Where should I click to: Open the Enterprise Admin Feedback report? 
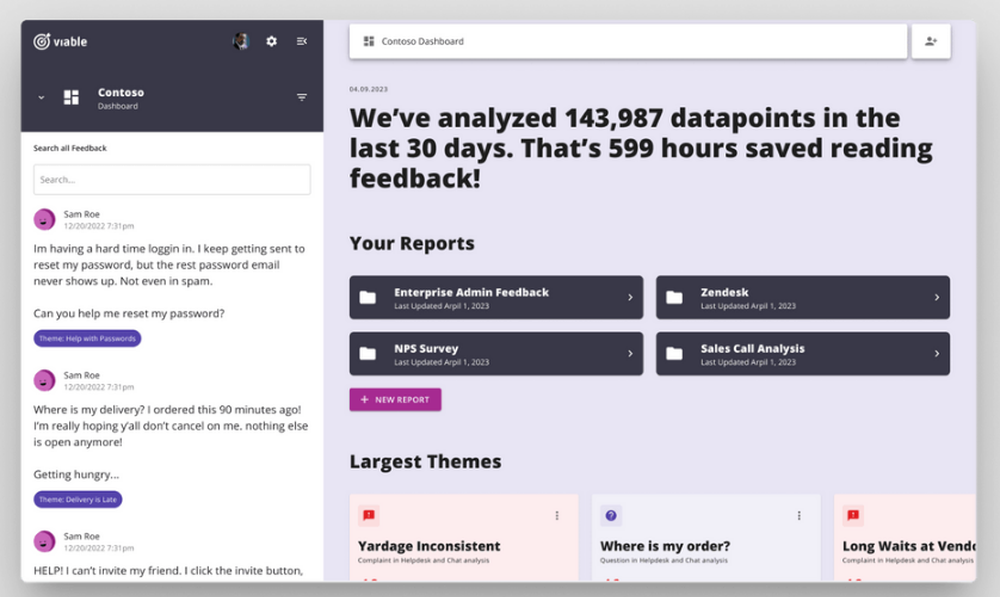click(x=496, y=297)
